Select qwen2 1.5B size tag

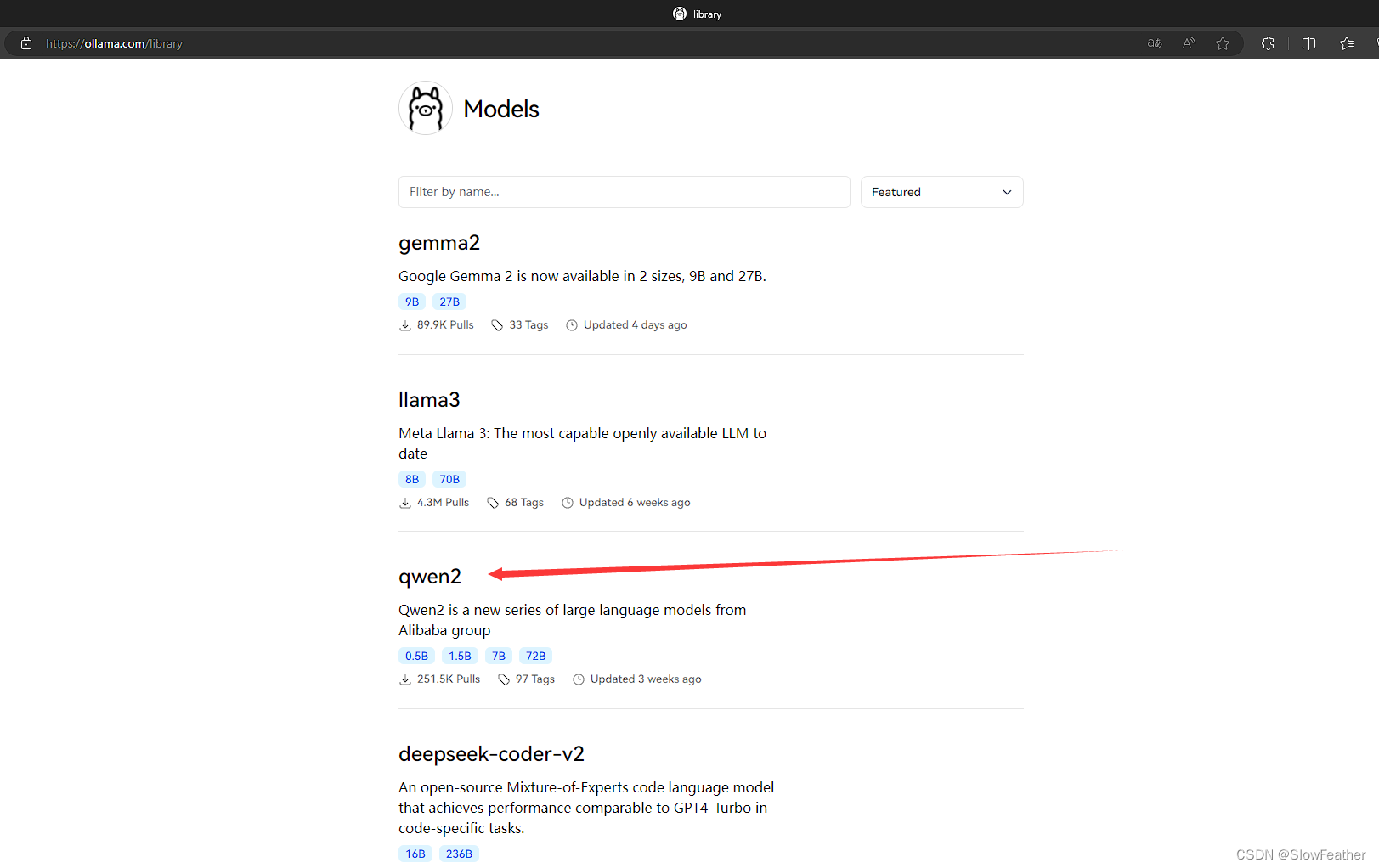coord(460,656)
